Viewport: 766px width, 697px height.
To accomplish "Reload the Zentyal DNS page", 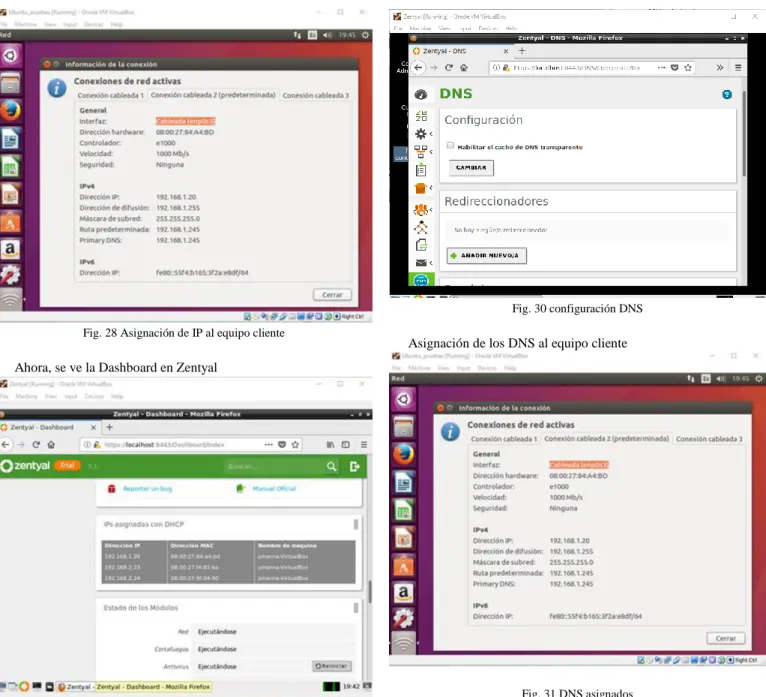I will 448,67.
